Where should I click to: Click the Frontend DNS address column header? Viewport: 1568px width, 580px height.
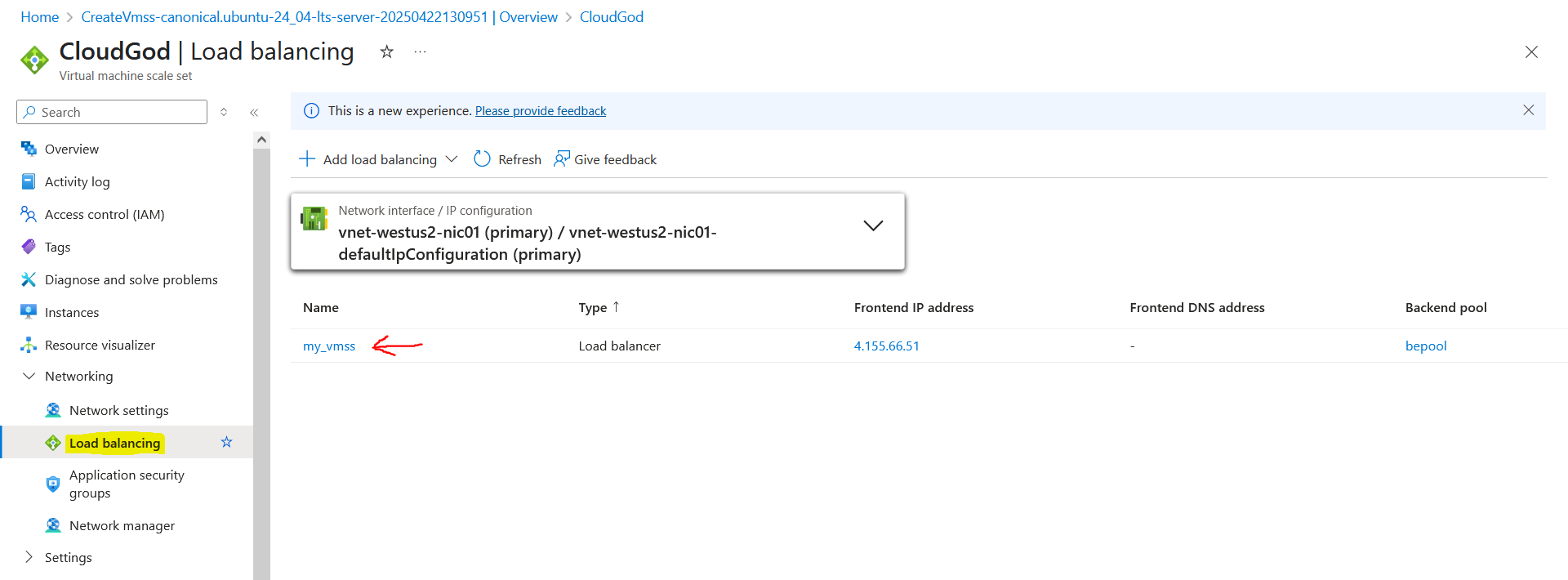pos(1197,307)
